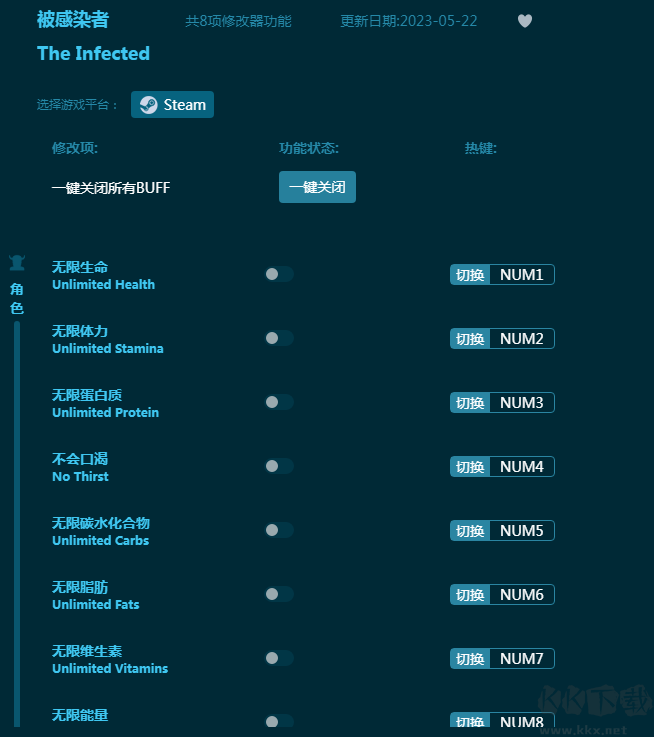The height and width of the screenshot is (737, 654).
Task: Toggle the Unlimited Fats switch
Action: click(x=279, y=594)
